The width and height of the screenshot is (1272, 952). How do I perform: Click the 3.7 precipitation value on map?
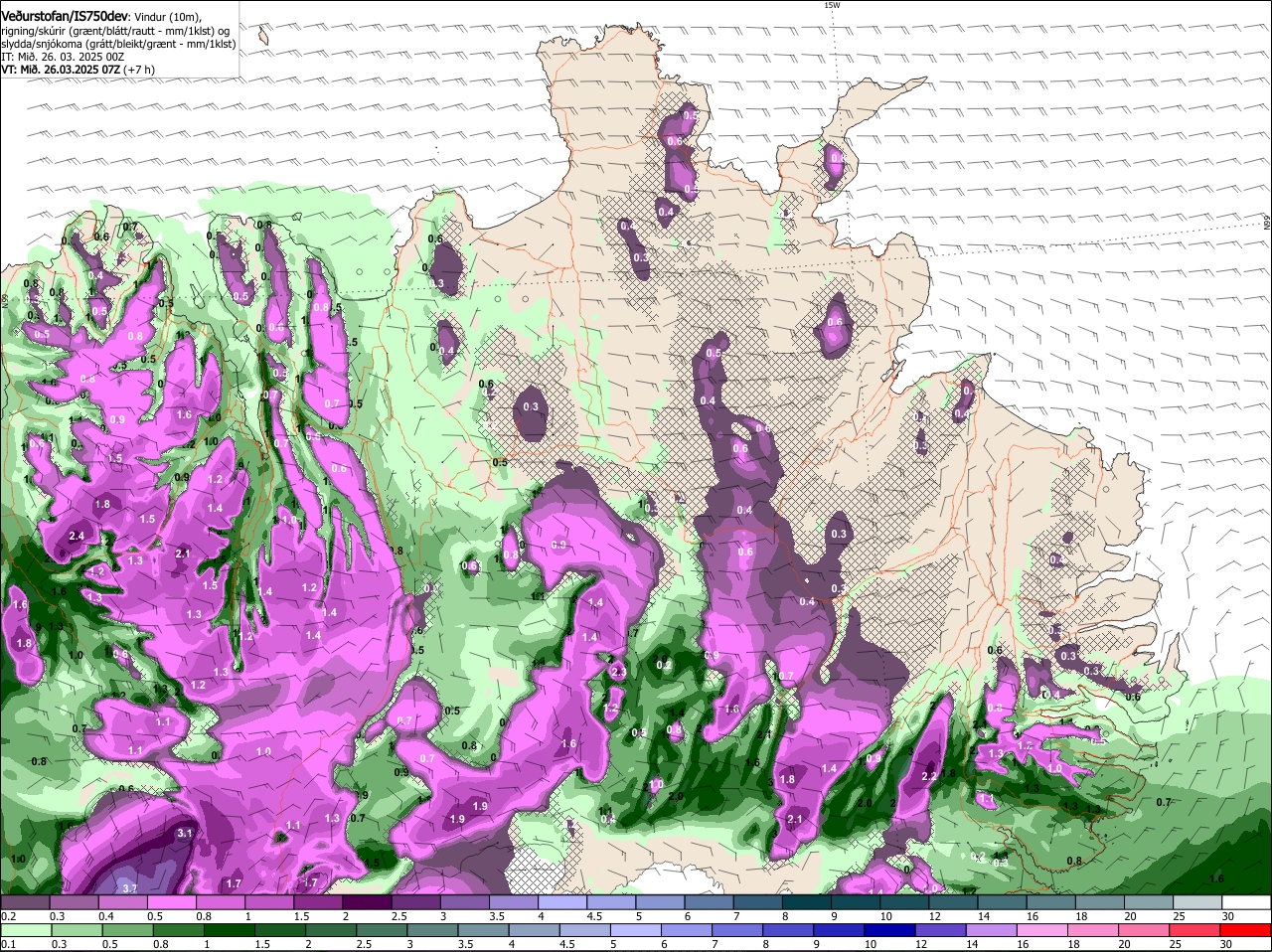pyautogui.click(x=128, y=887)
